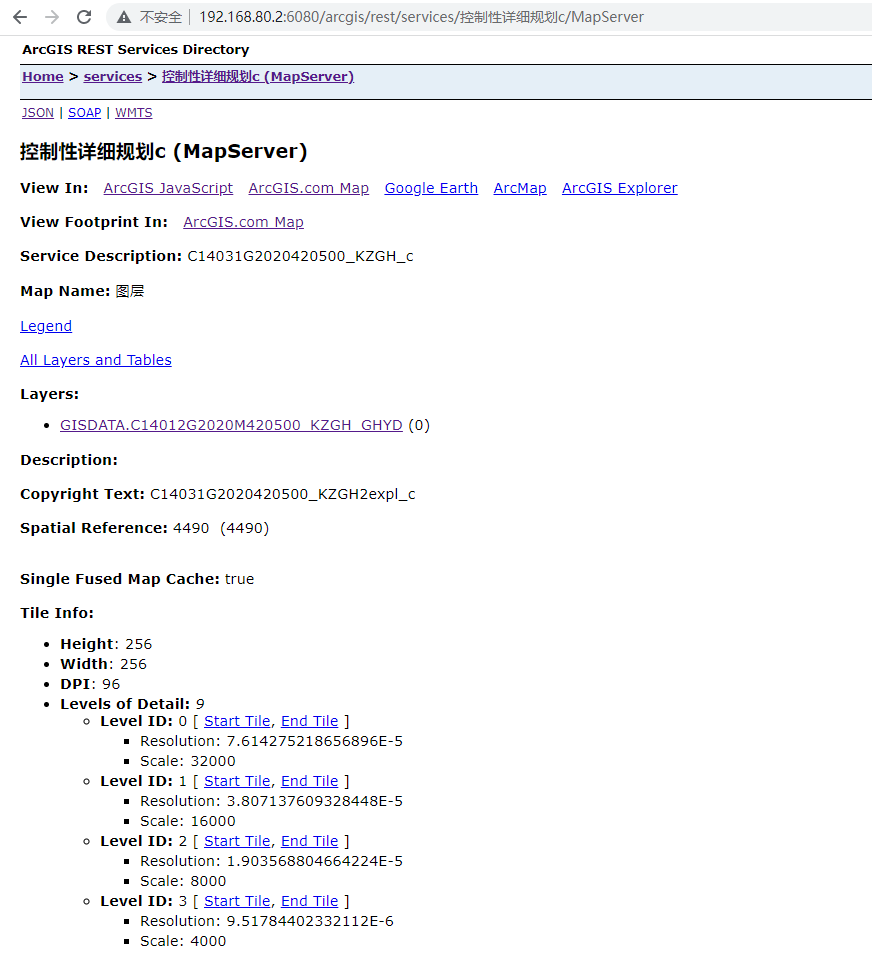Open End Tile for Level ID 0
The width and height of the screenshot is (872, 953).
[309, 721]
